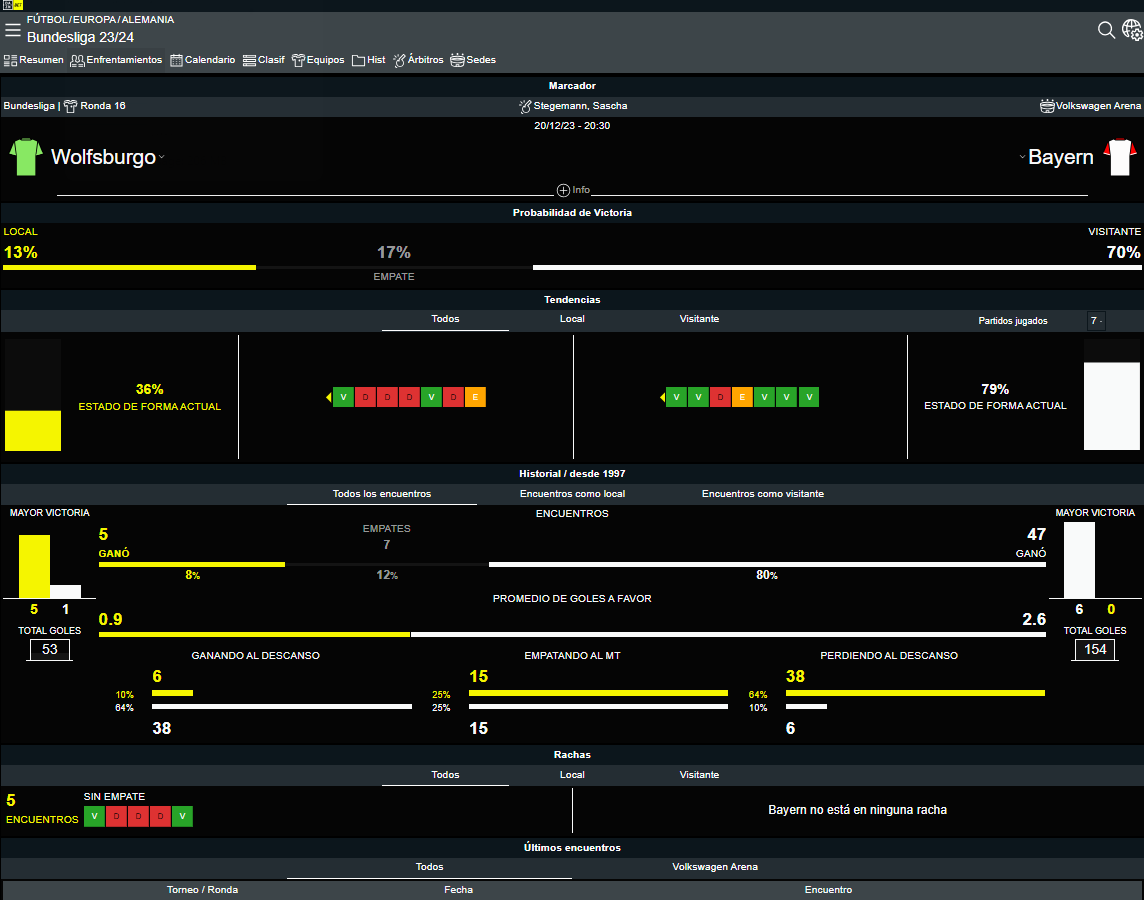Screen dimensions: 1144x900
Task: Expand match Info with plus icon
Action: [563, 190]
